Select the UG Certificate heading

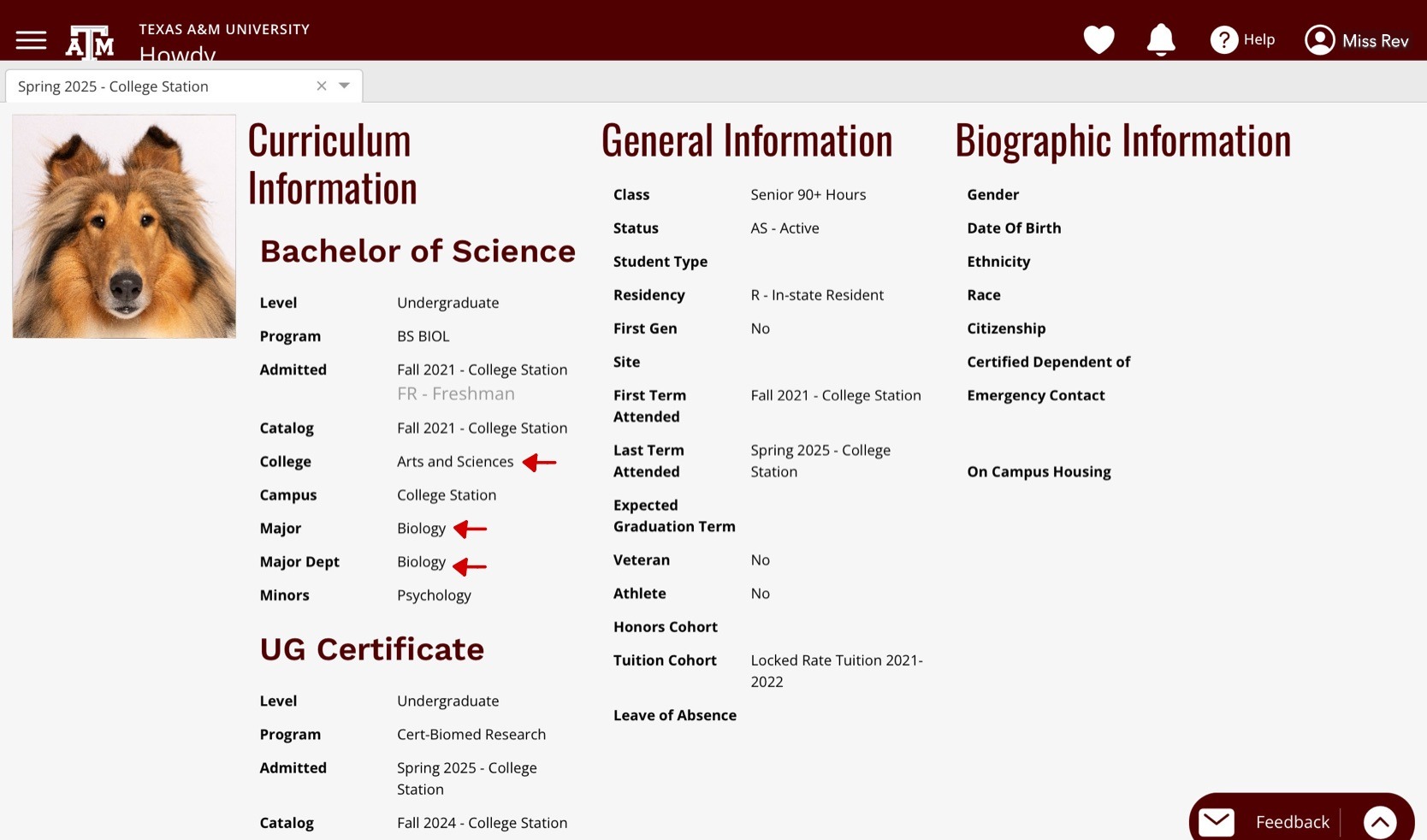coord(372,649)
